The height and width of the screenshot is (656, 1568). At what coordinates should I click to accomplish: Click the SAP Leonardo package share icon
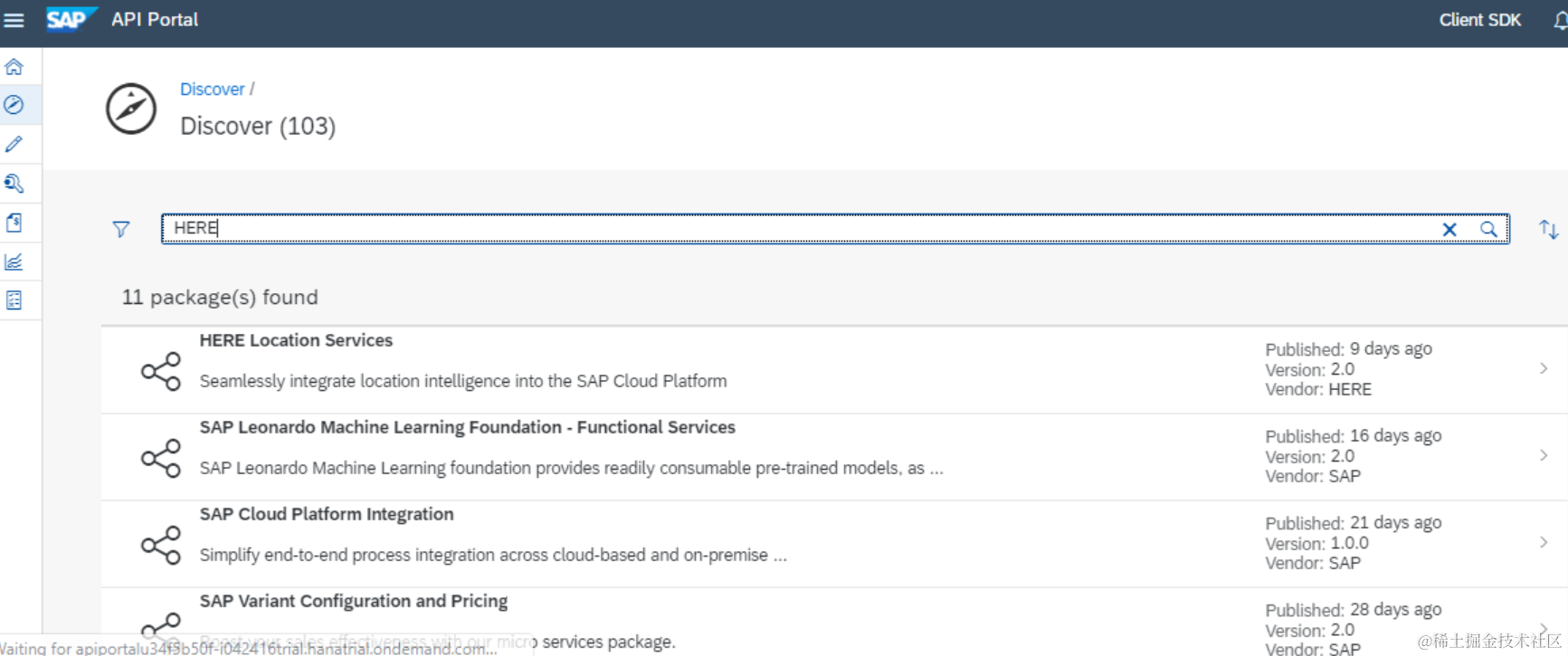coord(161,458)
